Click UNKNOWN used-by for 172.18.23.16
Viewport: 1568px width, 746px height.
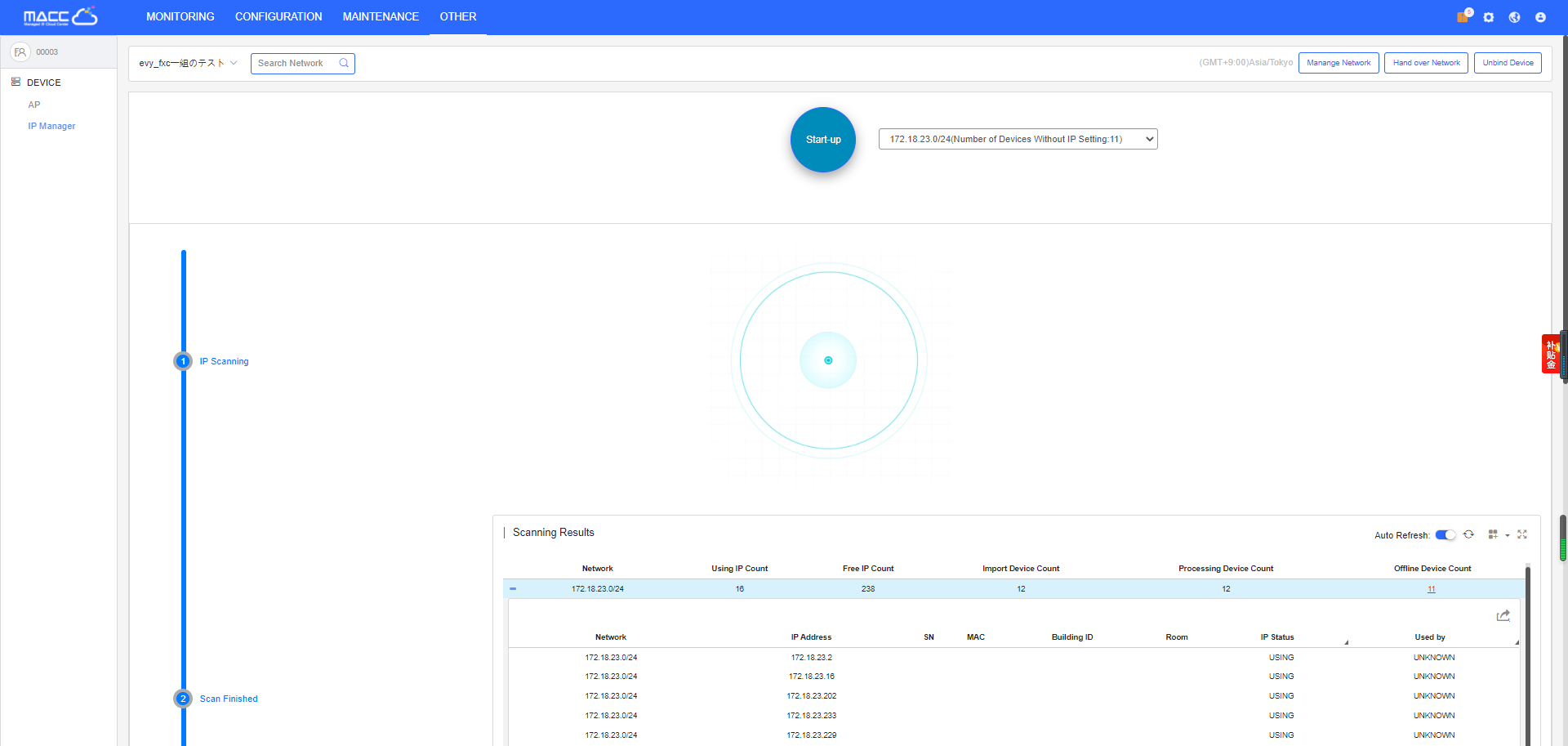point(1434,677)
